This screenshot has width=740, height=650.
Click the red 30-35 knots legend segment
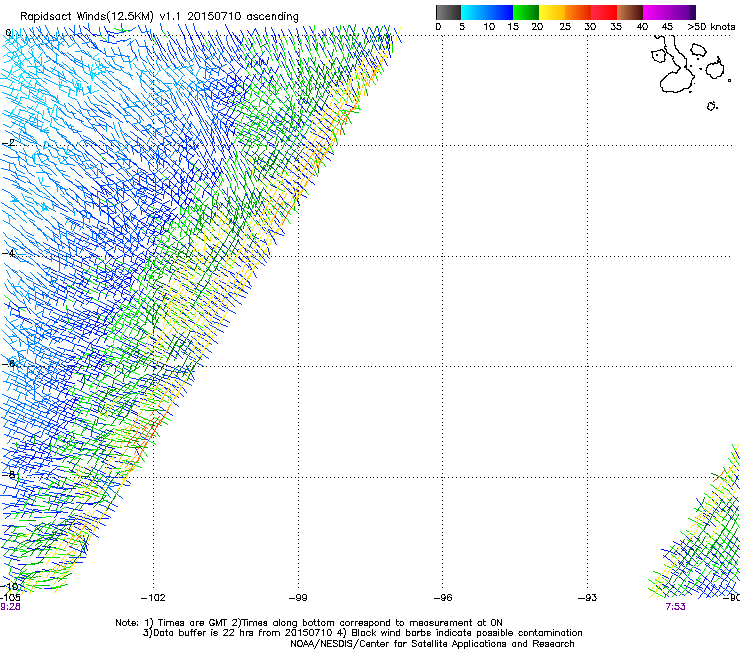[604, 12]
